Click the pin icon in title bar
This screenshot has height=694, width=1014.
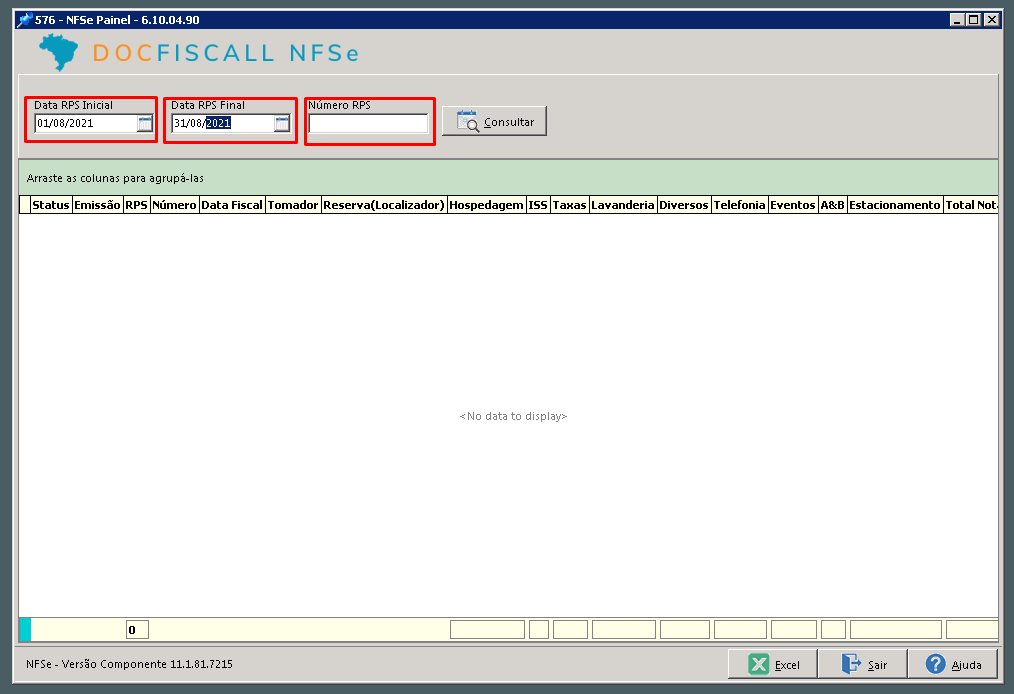25,19
